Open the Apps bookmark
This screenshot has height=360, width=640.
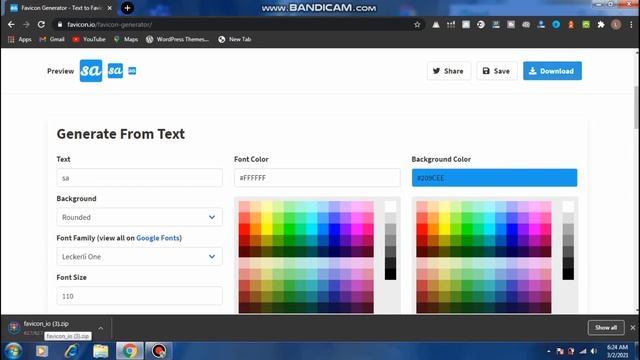(x=20, y=39)
